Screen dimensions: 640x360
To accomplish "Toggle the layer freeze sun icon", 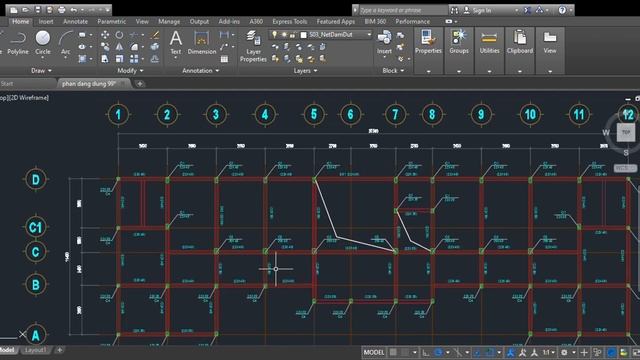I will (x=284, y=35).
